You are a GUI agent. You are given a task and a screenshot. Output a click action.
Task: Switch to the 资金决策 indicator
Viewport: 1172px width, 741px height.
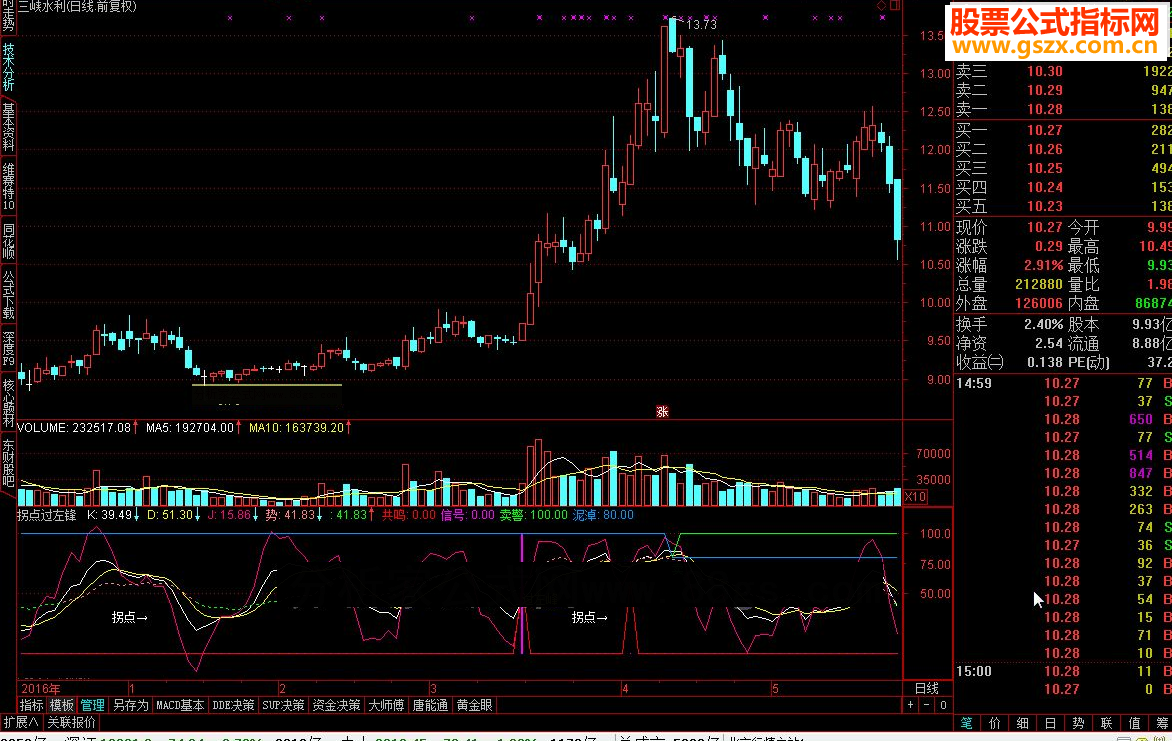pos(336,705)
